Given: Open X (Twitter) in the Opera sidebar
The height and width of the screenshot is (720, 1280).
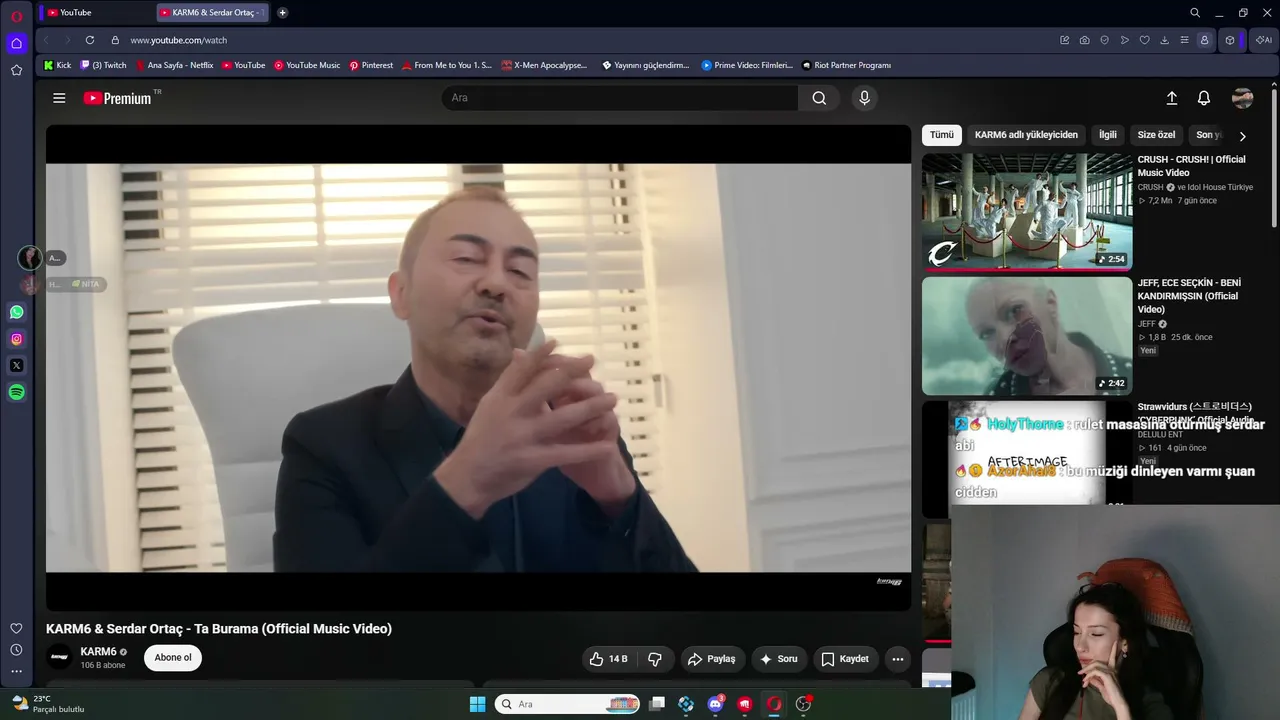Looking at the screenshot, I should (16, 366).
